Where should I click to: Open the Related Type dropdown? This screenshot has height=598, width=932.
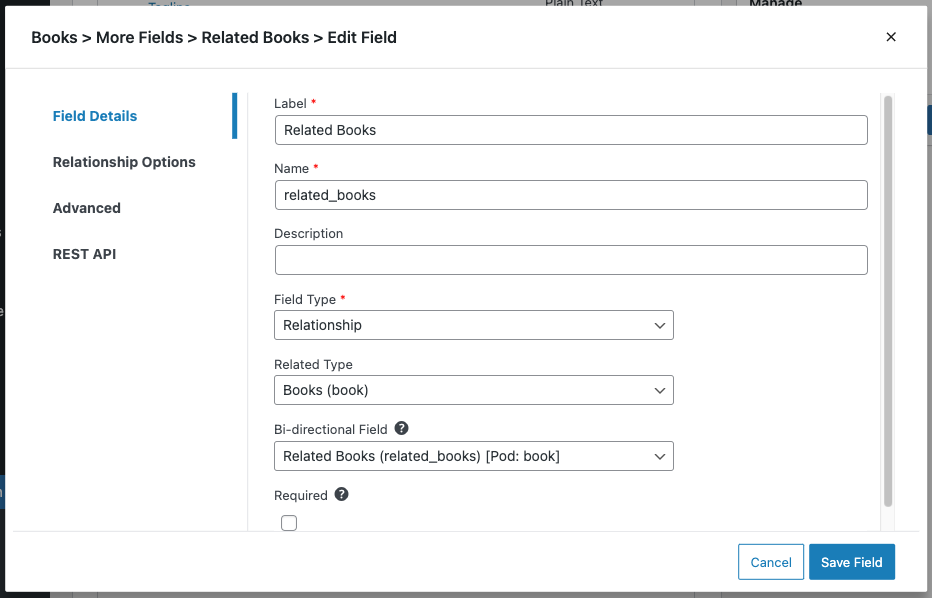coord(473,390)
